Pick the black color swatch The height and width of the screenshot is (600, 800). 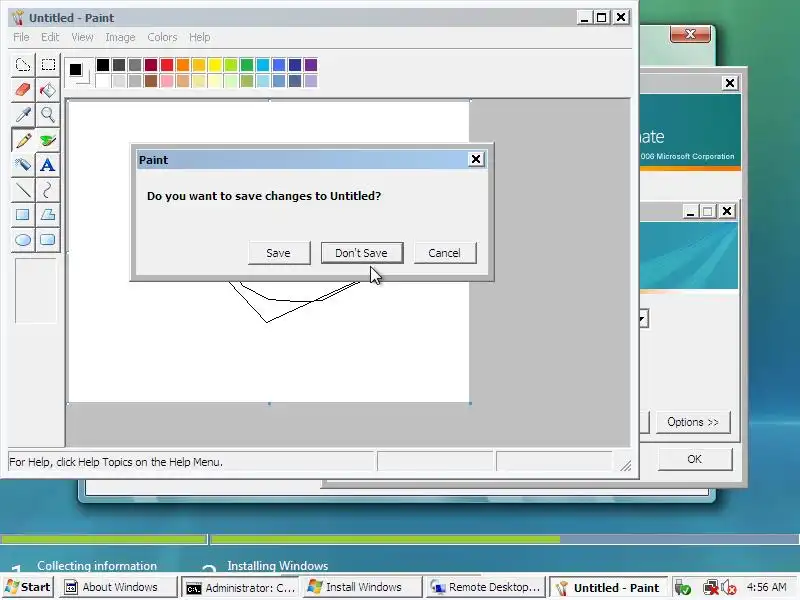point(103,65)
